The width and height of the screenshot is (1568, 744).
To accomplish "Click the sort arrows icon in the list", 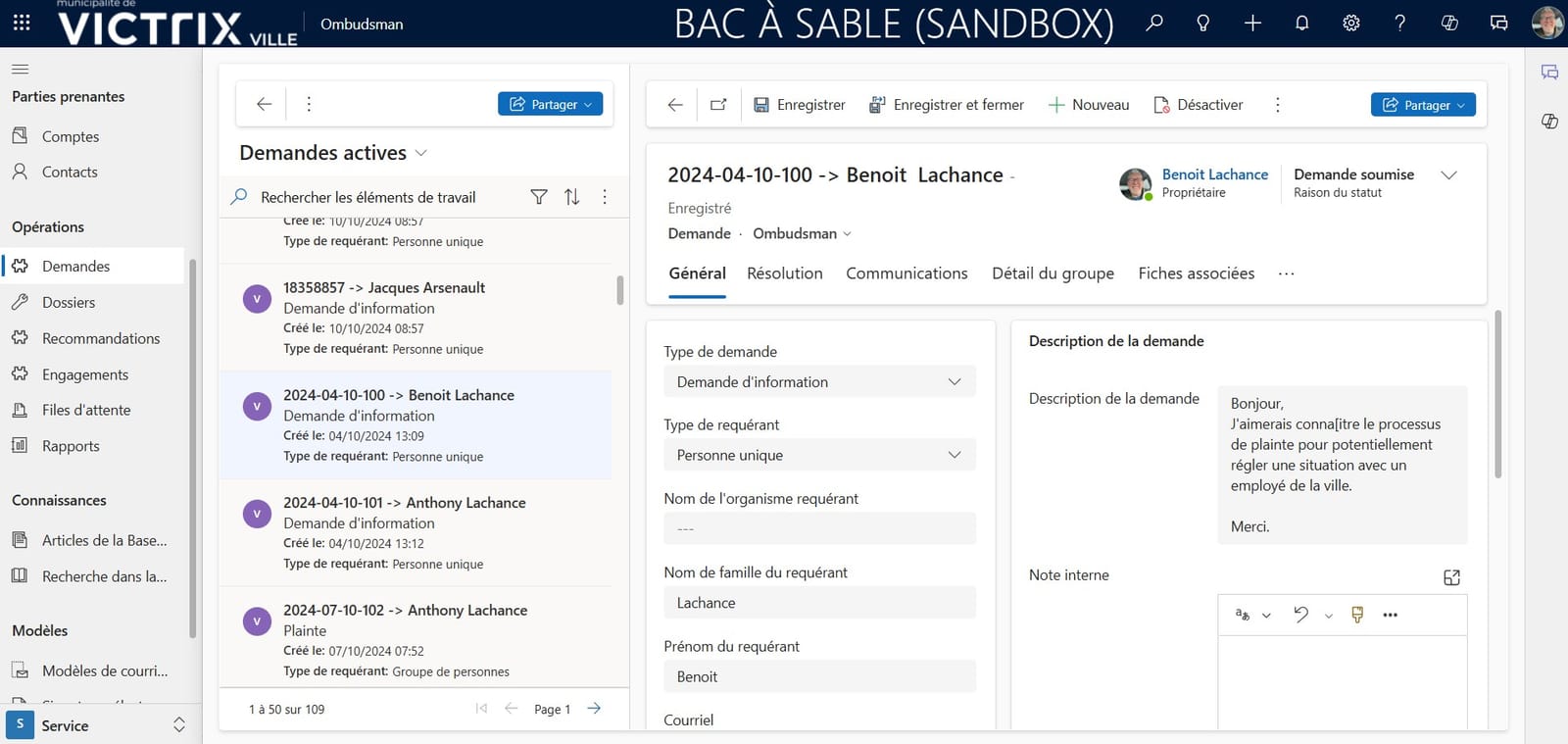I will [x=572, y=197].
